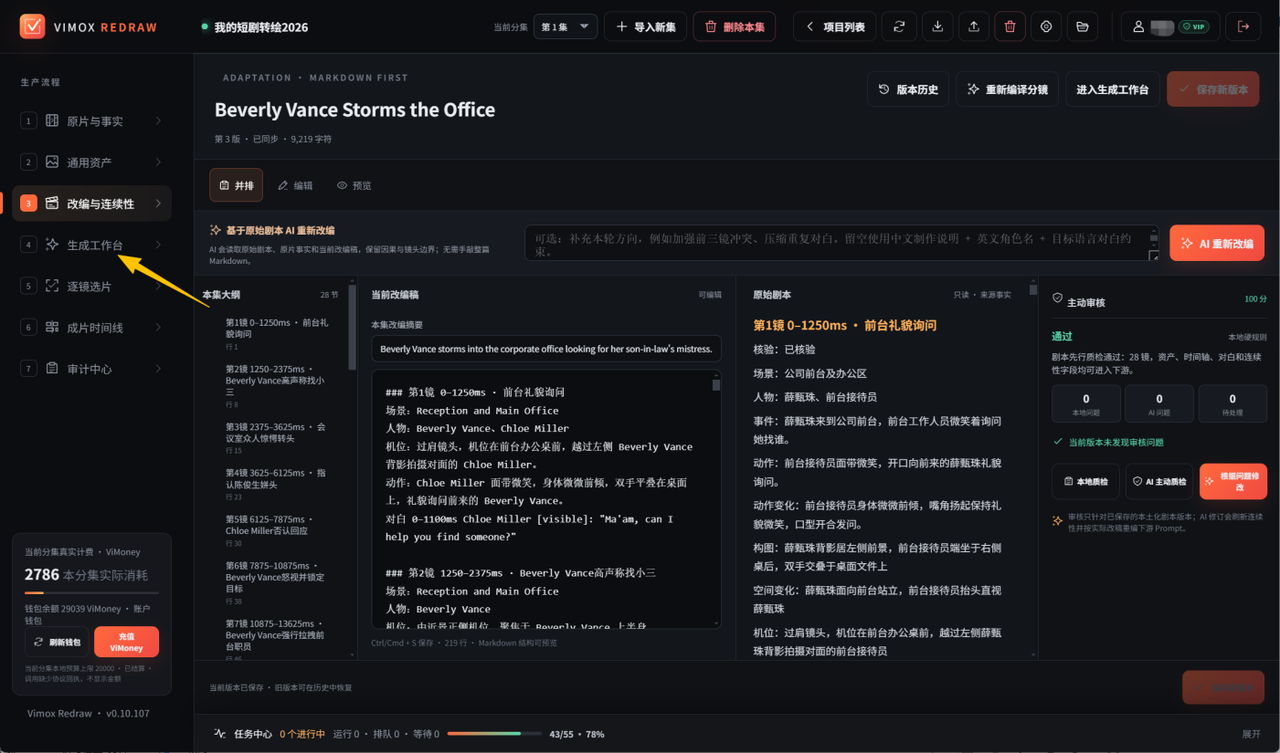
Task: Click the 原片与事实 sidebar icon
Action: (x=52, y=121)
